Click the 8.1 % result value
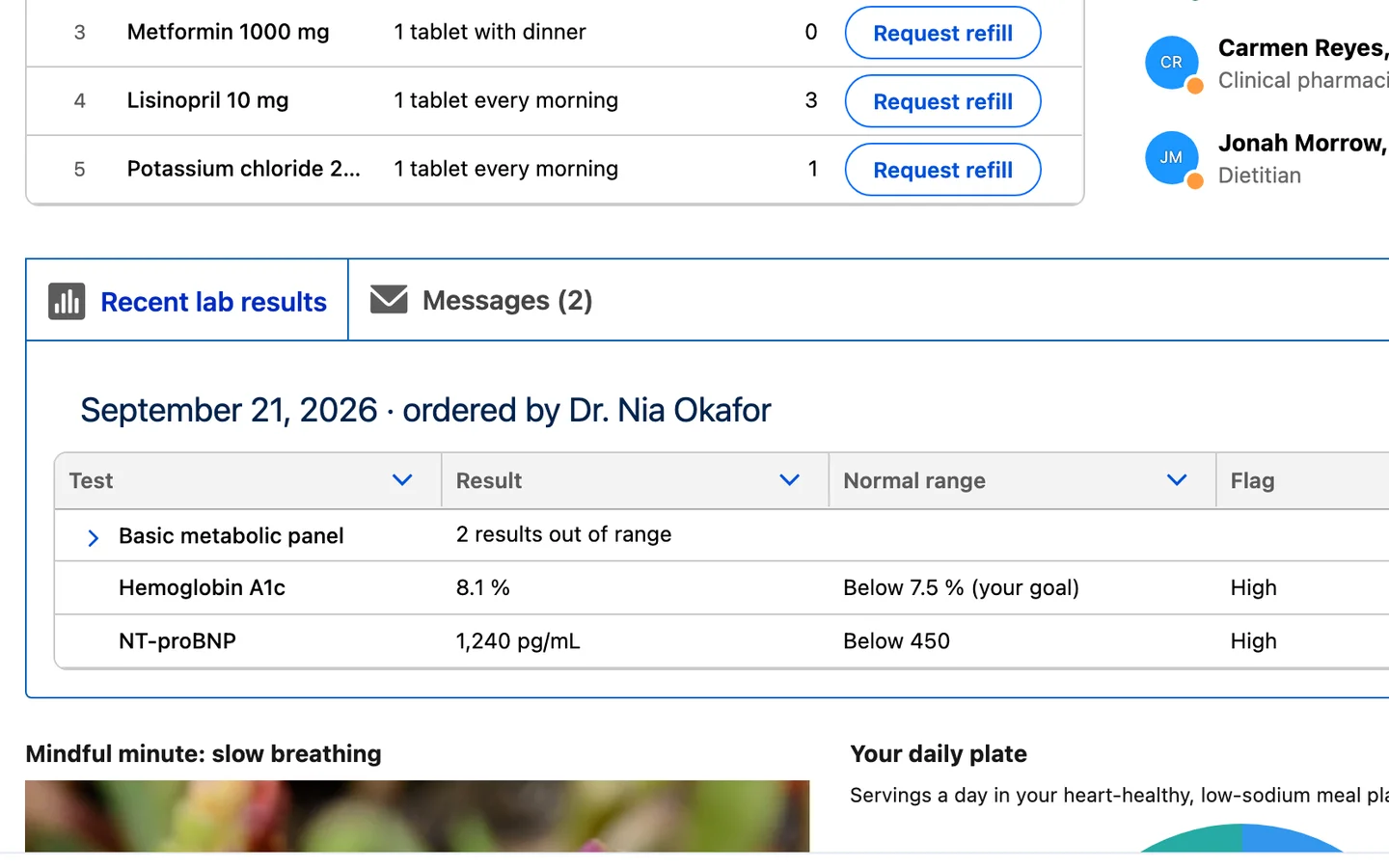This screenshot has width=1389, height=868. tap(483, 587)
